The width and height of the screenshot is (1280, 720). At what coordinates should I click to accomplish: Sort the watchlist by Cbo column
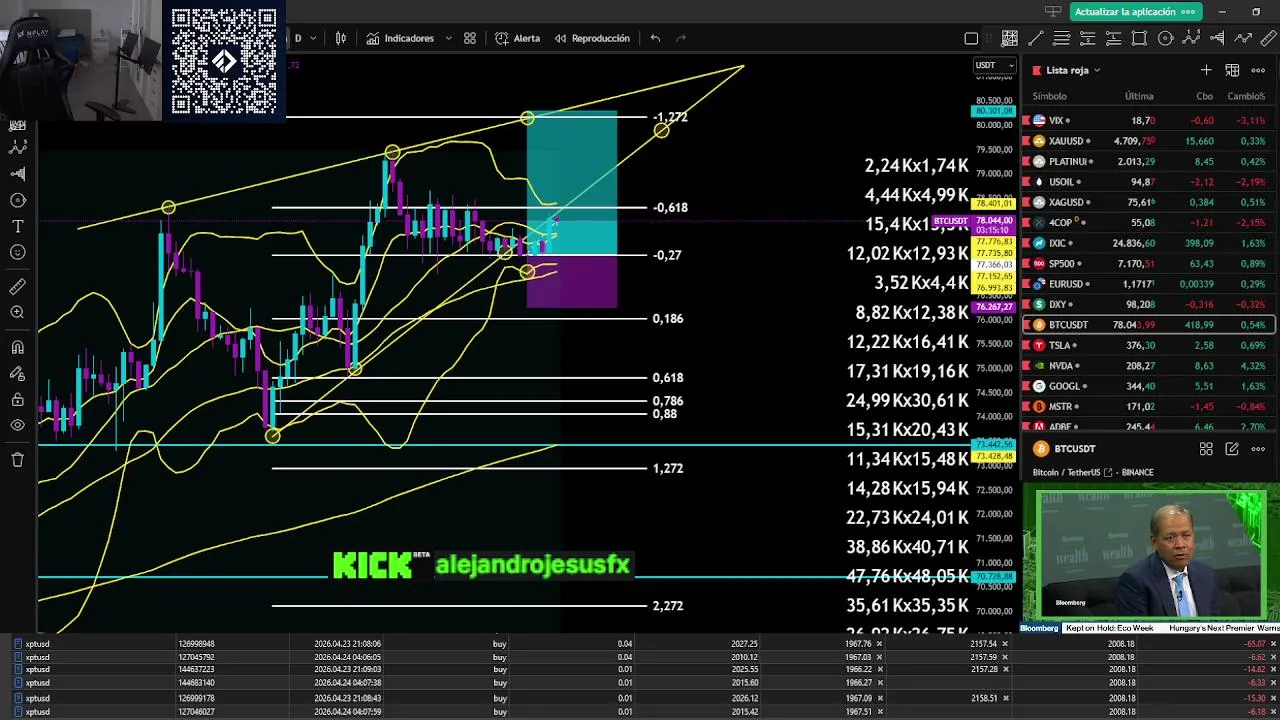(x=1205, y=96)
